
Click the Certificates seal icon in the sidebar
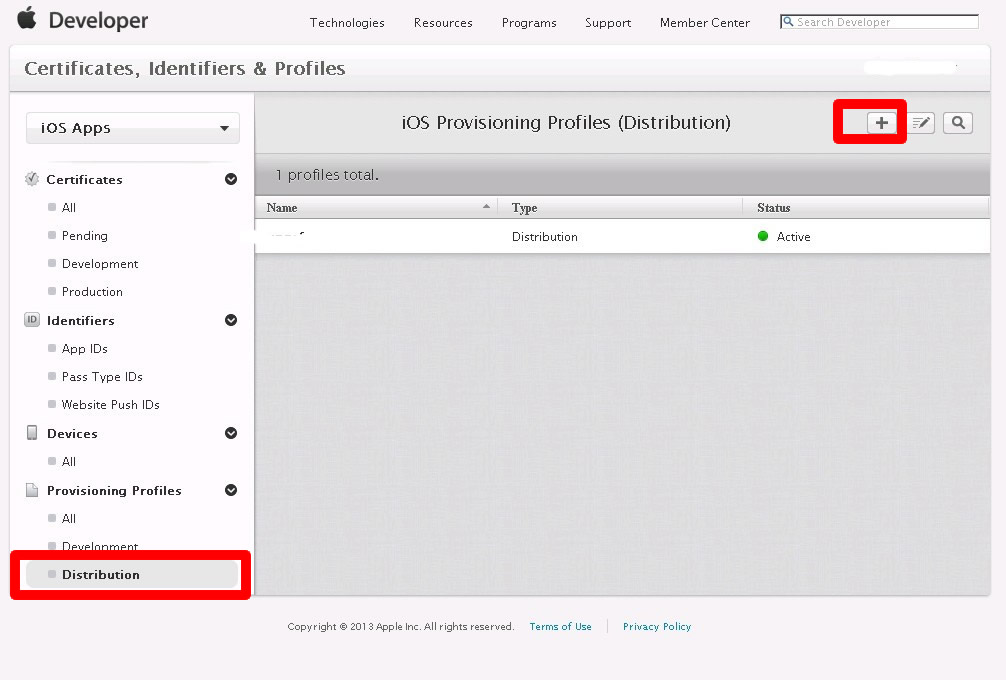(31, 179)
